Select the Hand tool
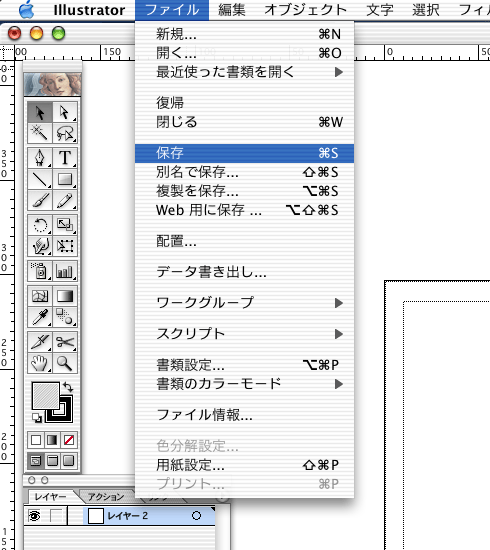Image resolution: width=490 pixels, height=550 pixels. 40,363
